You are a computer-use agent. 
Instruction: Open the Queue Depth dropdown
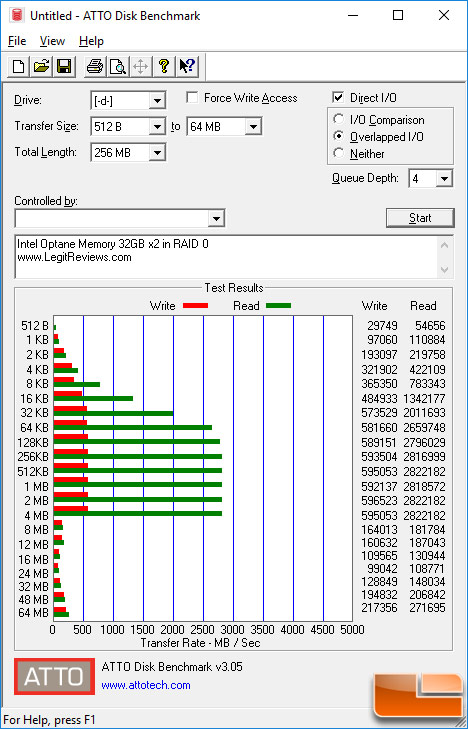pos(444,179)
